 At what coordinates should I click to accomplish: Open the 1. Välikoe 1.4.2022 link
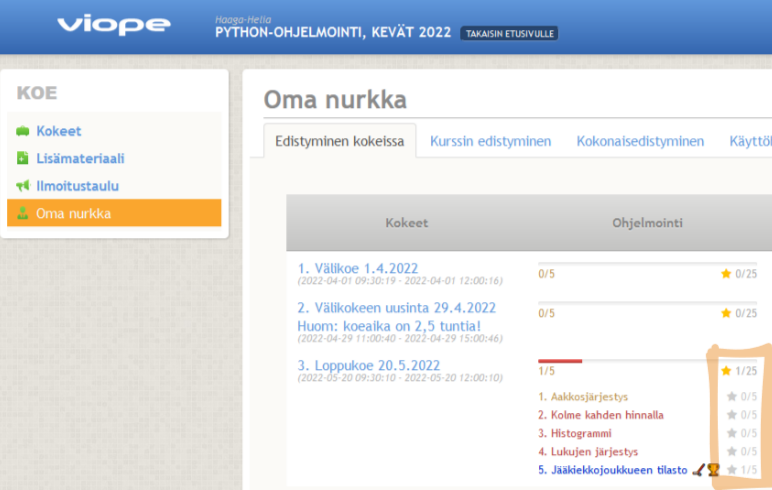pos(358,268)
